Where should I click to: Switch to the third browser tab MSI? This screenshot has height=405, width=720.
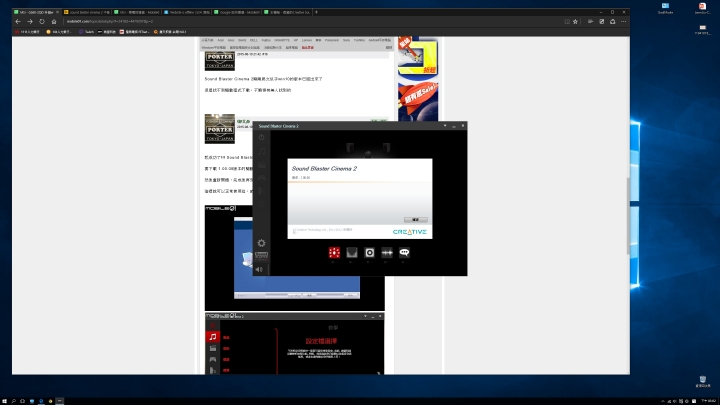tap(137, 12)
